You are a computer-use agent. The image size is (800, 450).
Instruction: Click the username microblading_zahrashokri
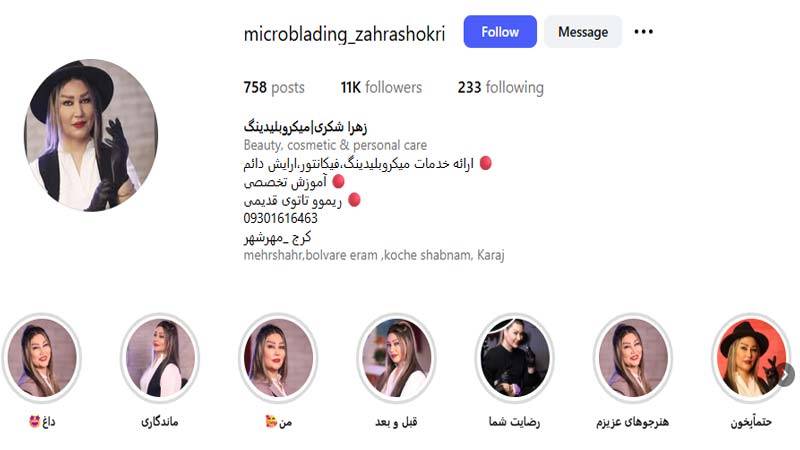click(344, 34)
